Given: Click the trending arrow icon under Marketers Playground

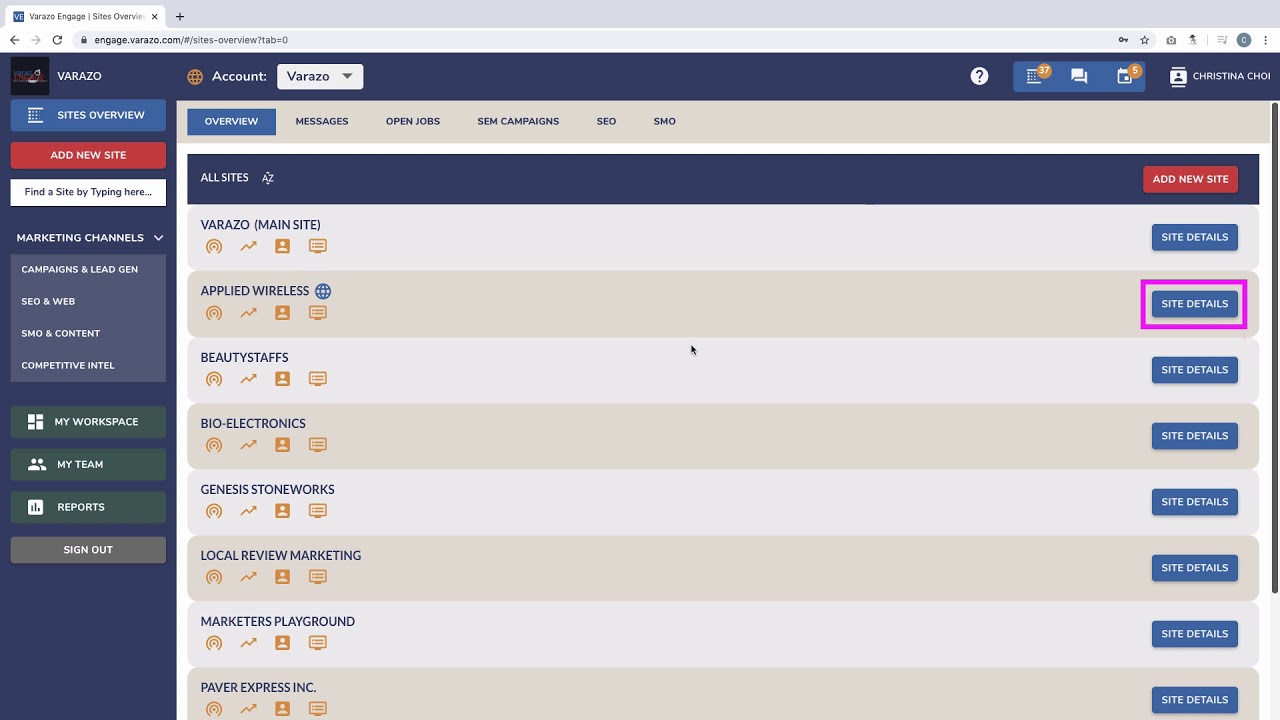Looking at the screenshot, I should click(x=248, y=642).
